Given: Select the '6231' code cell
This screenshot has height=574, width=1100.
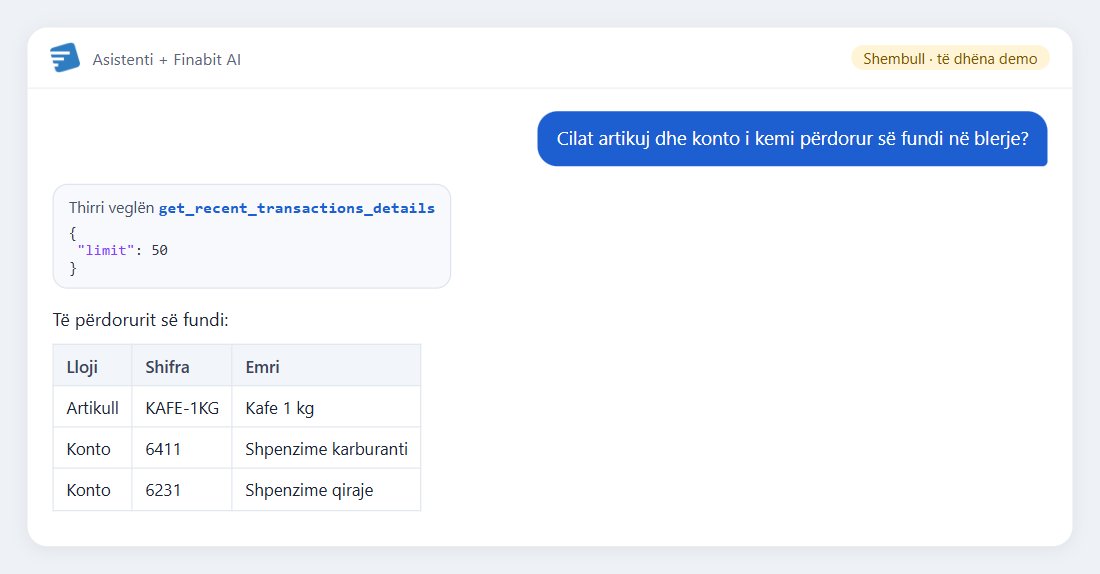Looking at the screenshot, I should (x=182, y=490).
